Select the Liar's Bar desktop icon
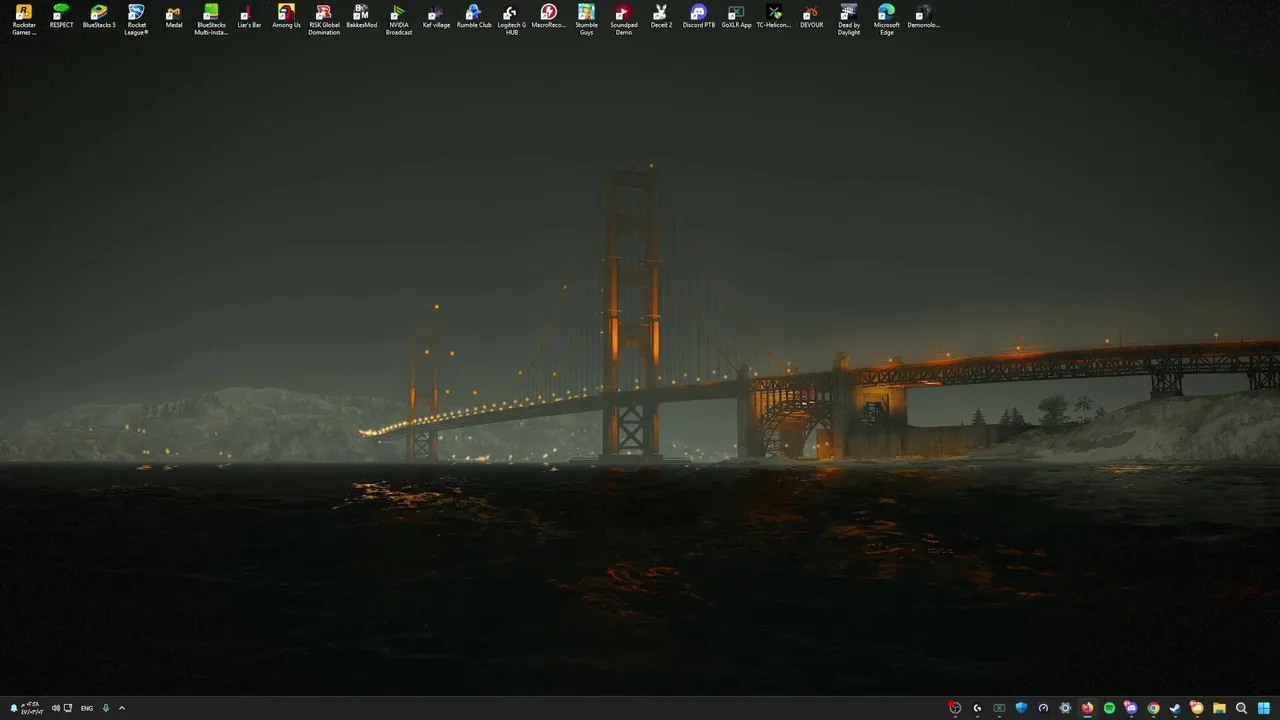This screenshot has height=720, width=1280. click(x=249, y=17)
